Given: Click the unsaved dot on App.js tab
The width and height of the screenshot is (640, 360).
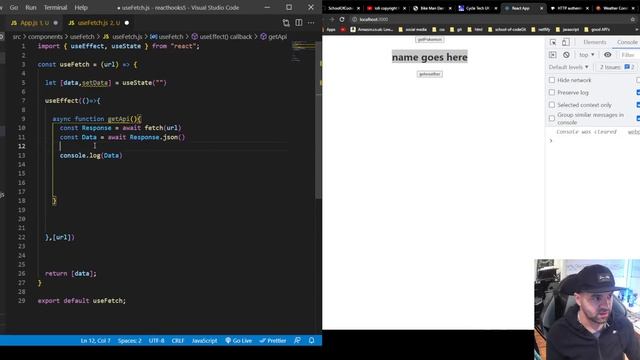Looking at the screenshot, I should [x=56, y=23].
